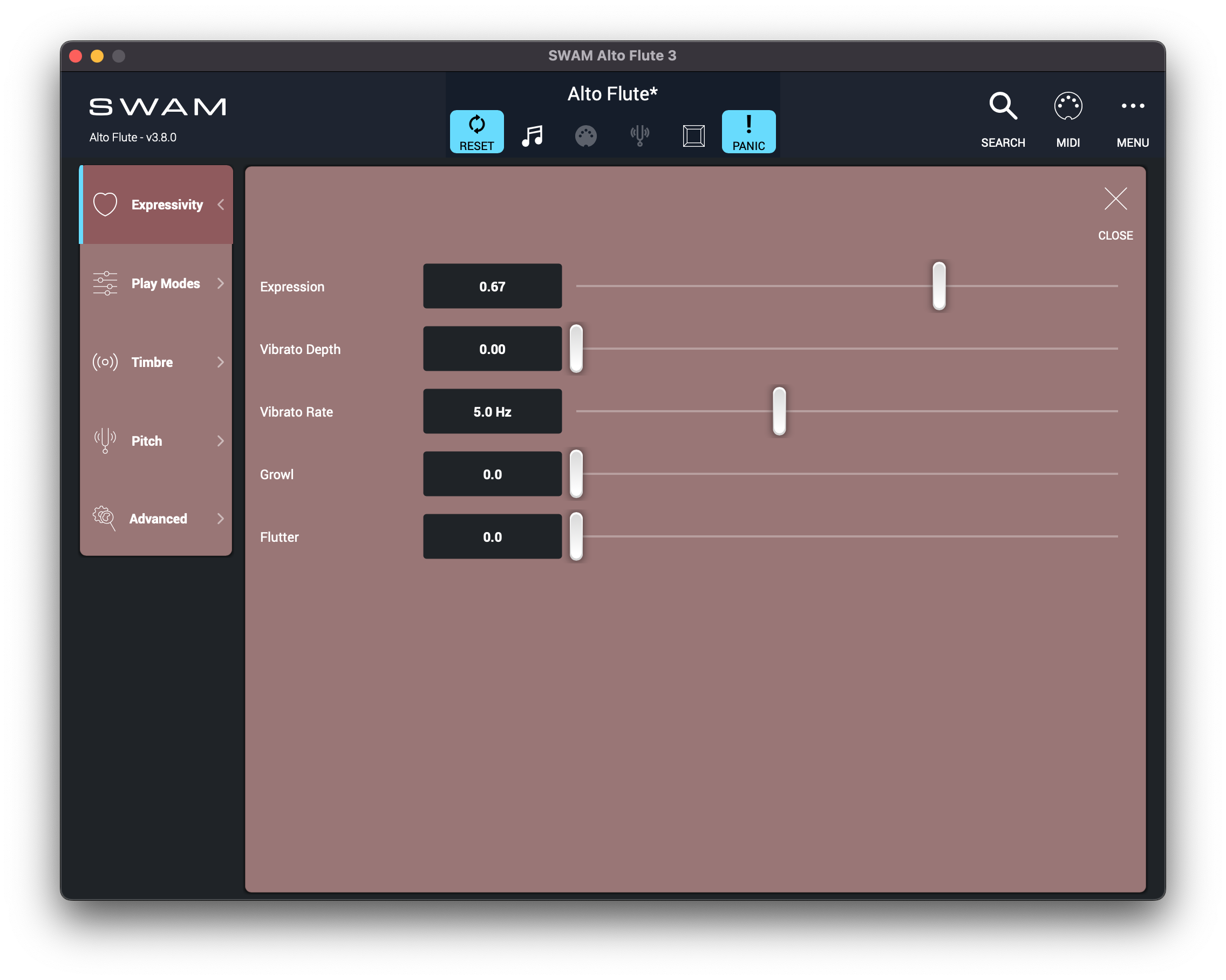The image size is (1226, 980).
Task: Open the music notes icon in the toolbar
Action: pos(532,136)
